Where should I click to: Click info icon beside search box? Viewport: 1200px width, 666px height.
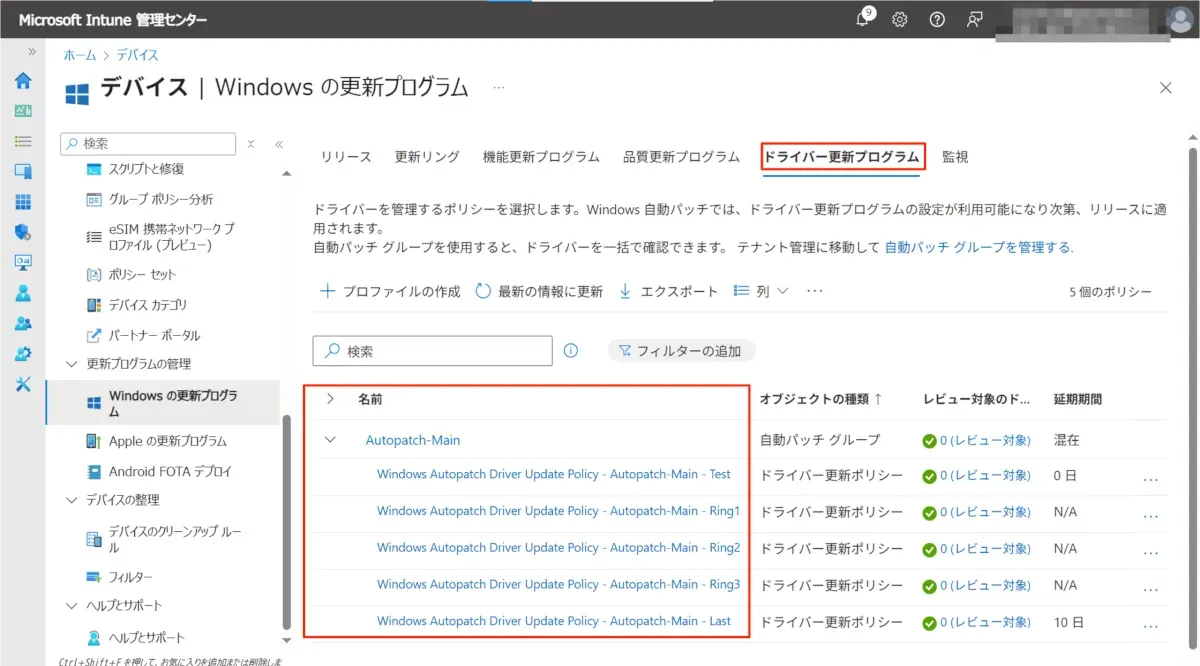(571, 351)
